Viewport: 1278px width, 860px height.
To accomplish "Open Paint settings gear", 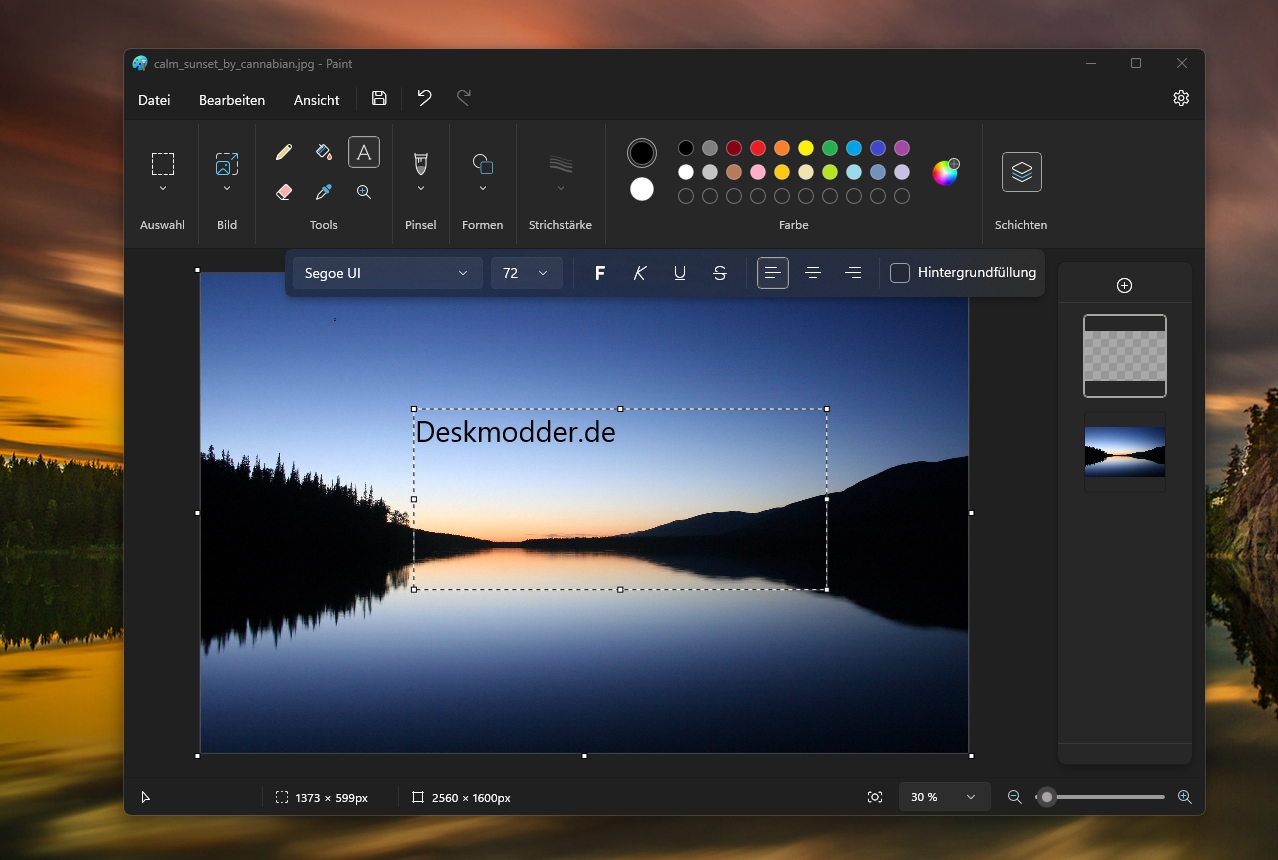I will coord(1181,98).
